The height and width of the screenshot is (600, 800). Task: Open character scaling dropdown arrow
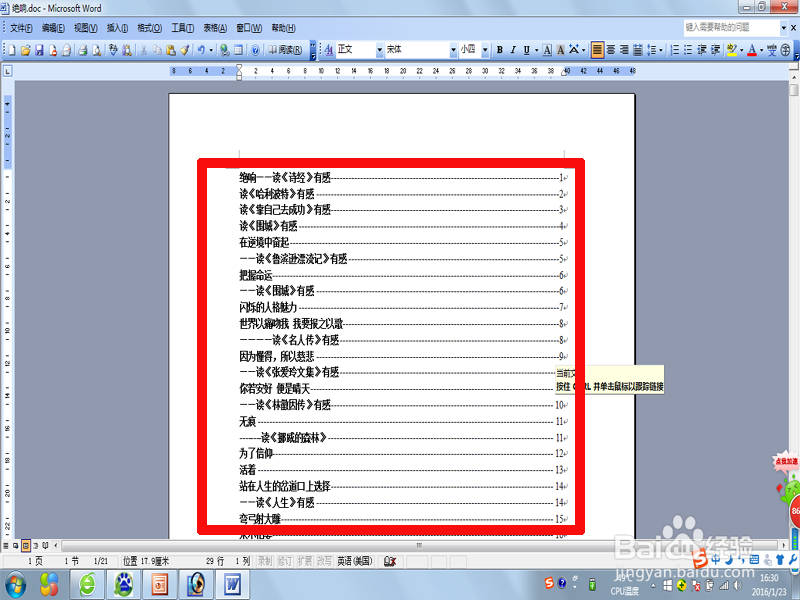point(584,50)
